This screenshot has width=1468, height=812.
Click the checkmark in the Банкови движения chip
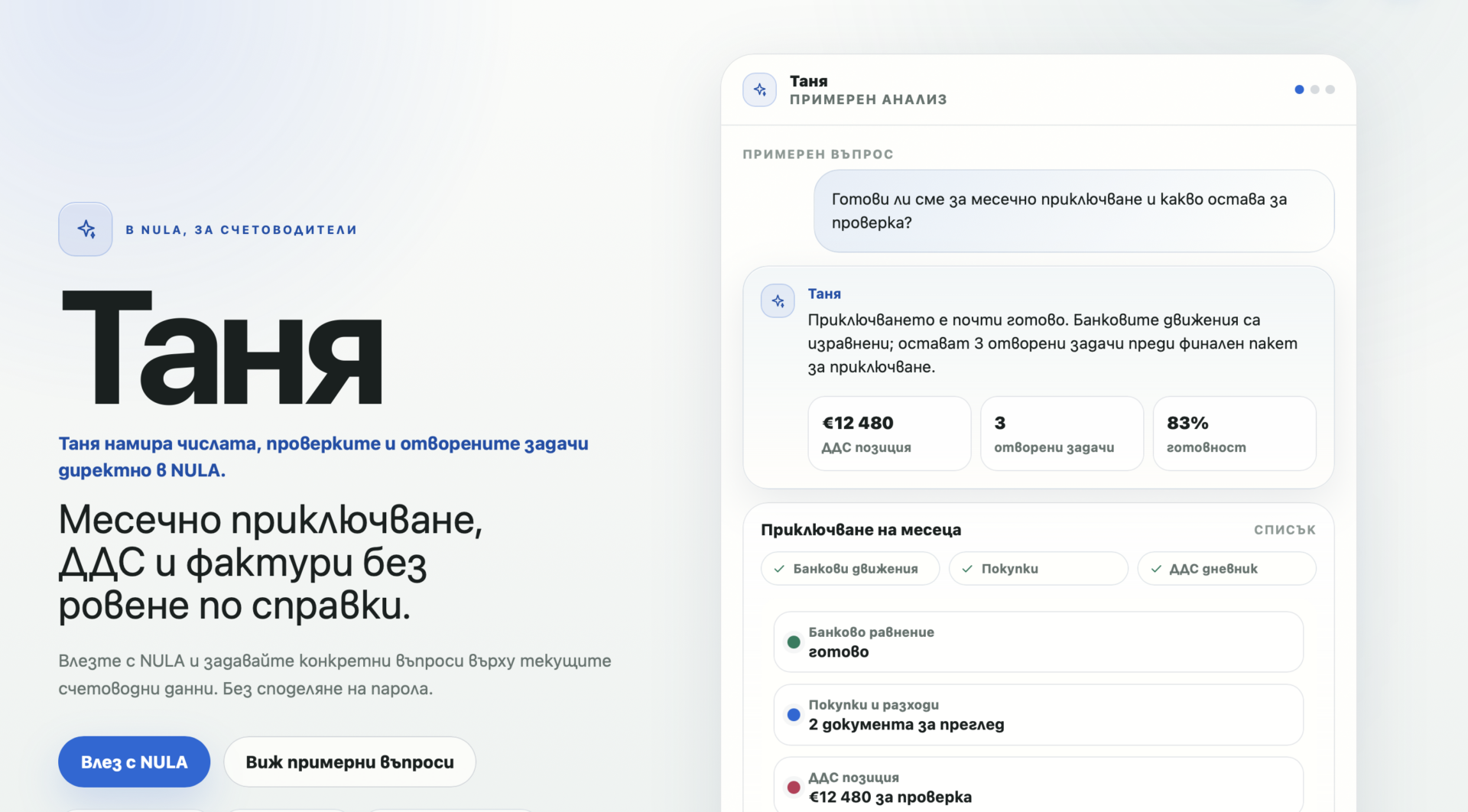pyautogui.click(x=779, y=569)
